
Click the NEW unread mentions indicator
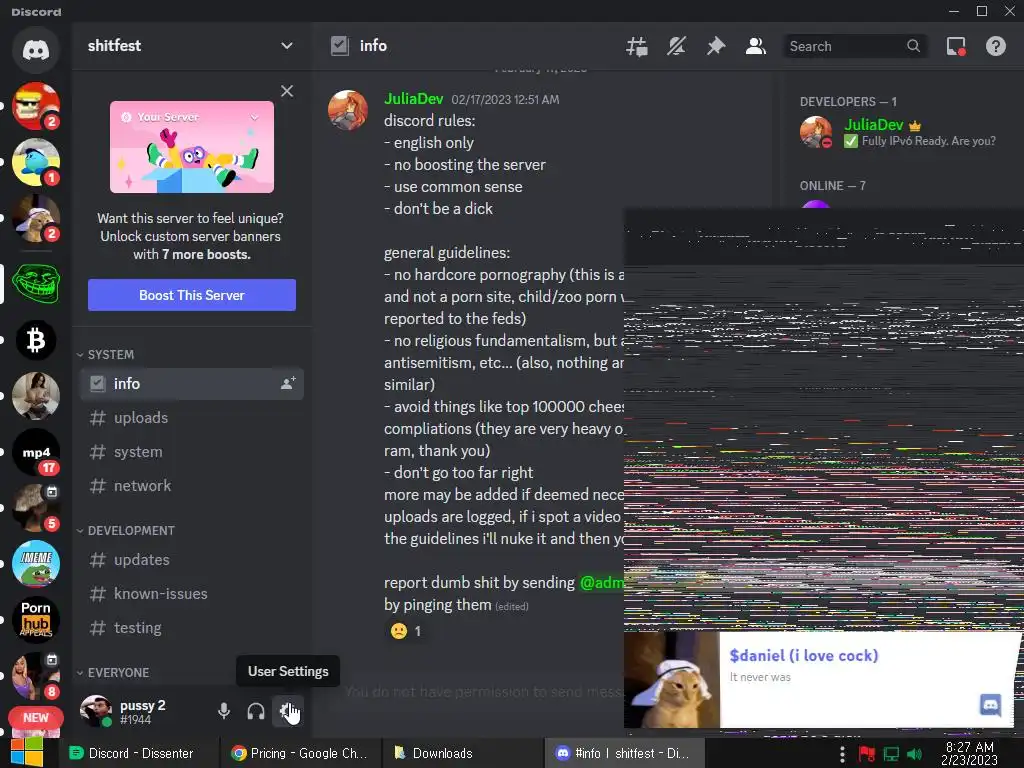[35, 718]
